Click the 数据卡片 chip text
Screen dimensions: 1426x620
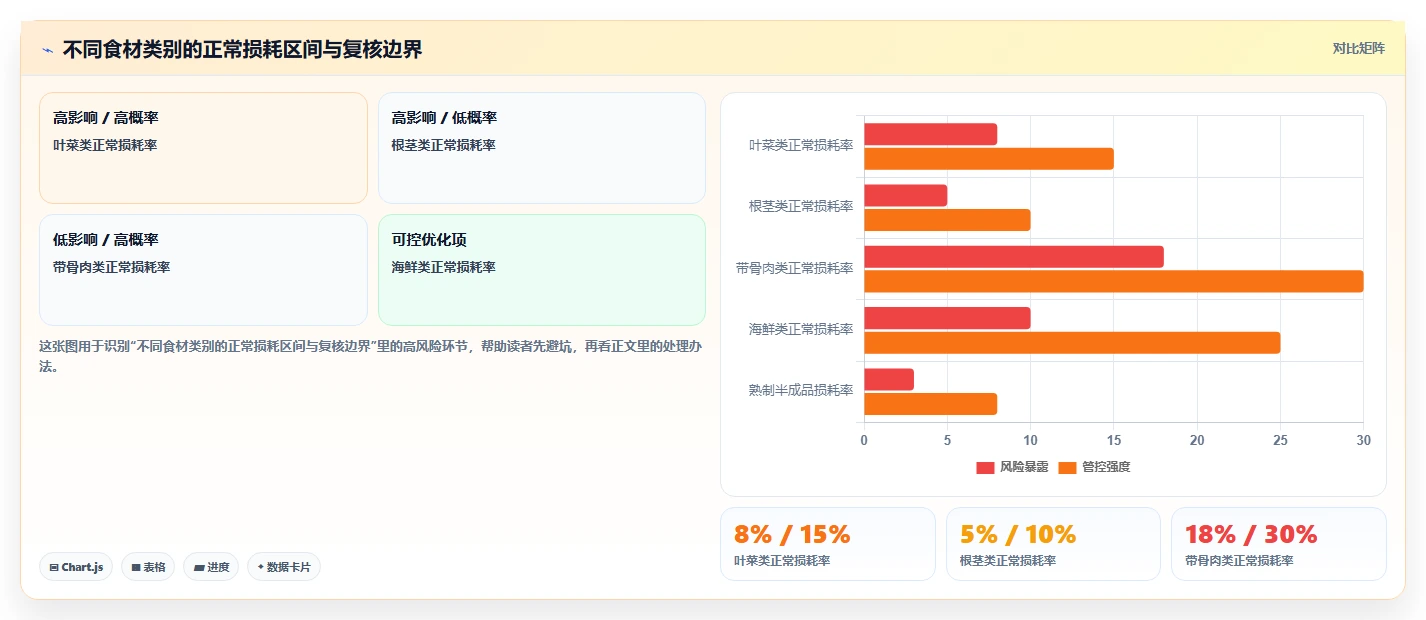pyautogui.click(x=289, y=567)
